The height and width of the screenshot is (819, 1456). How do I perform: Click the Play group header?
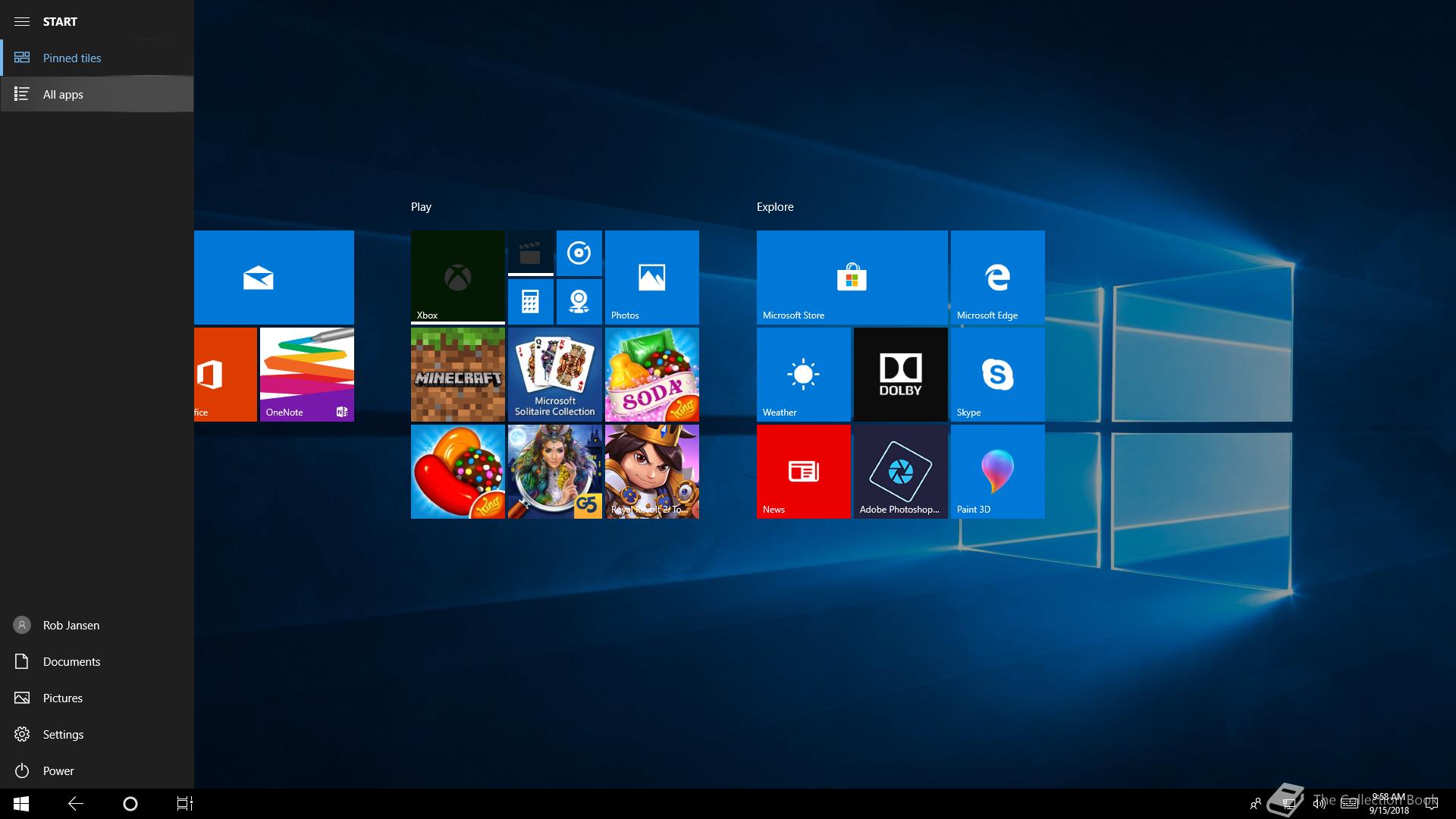421,206
